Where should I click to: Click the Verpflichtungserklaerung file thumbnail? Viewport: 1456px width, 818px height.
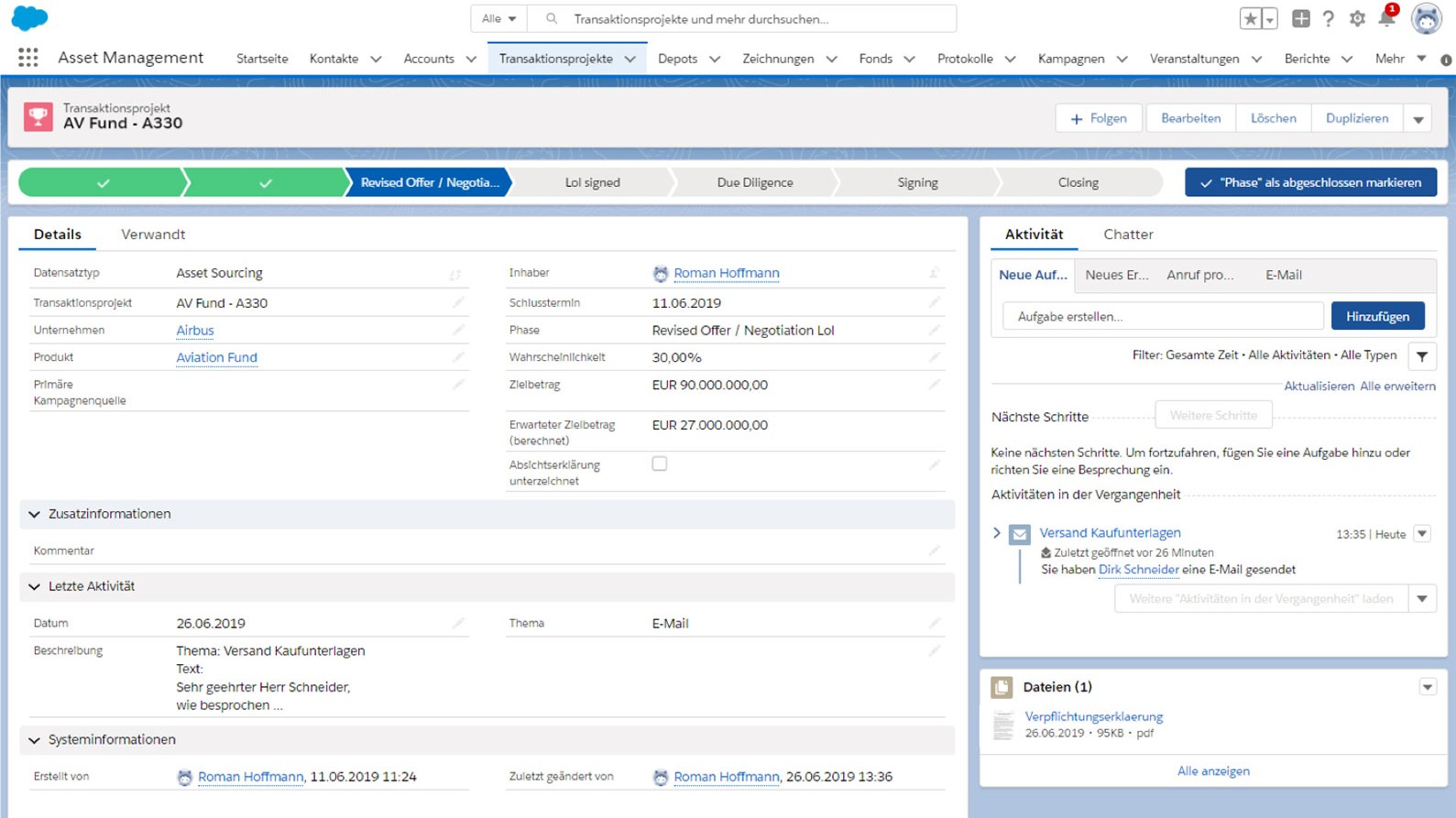click(x=1003, y=725)
